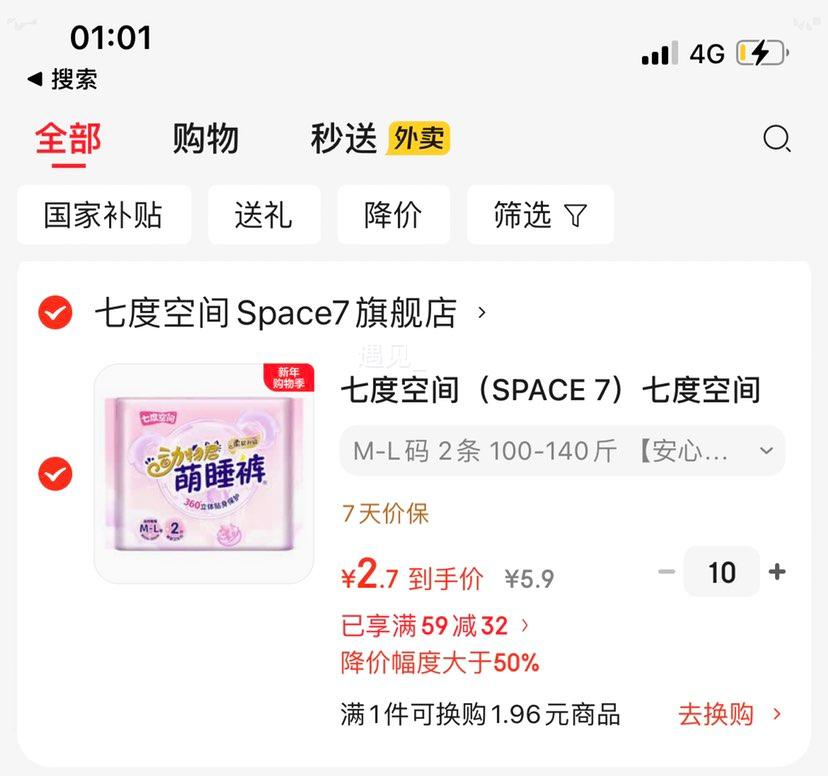Expand the 已享满59减32 discount details
The height and width of the screenshot is (776, 828).
434,626
